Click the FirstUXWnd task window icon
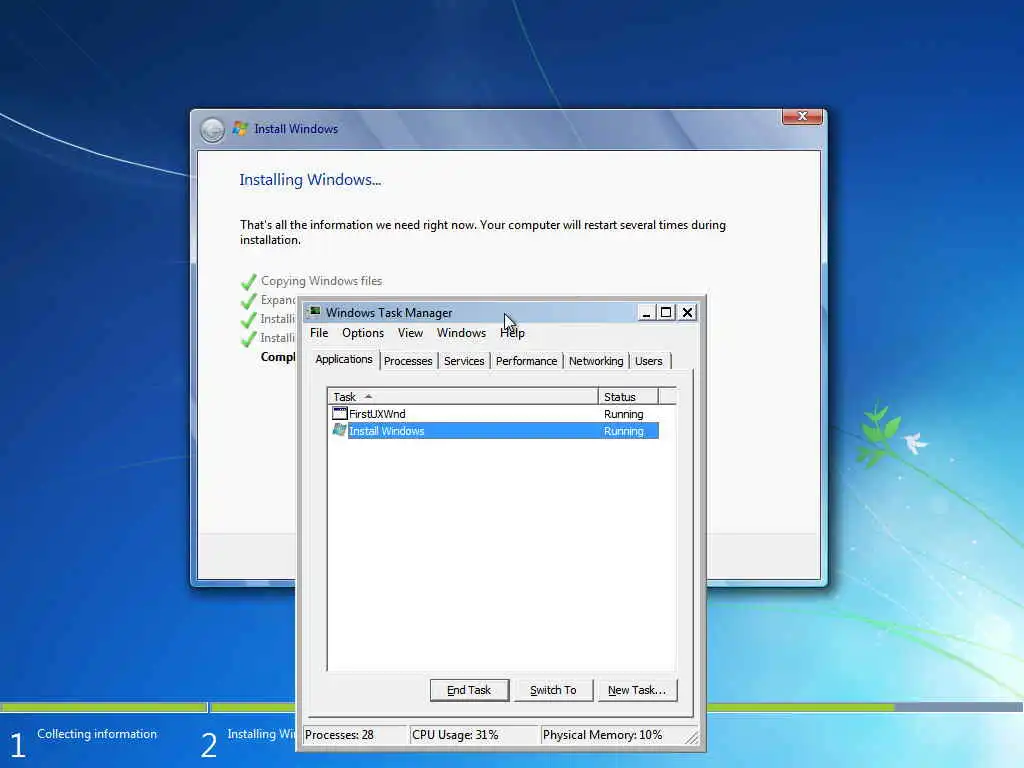The width and height of the screenshot is (1024, 768). (x=340, y=413)
